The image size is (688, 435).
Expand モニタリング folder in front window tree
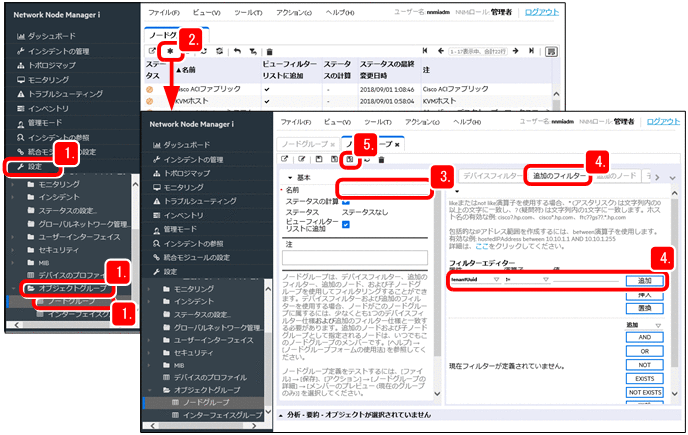(x=150, y=289)
